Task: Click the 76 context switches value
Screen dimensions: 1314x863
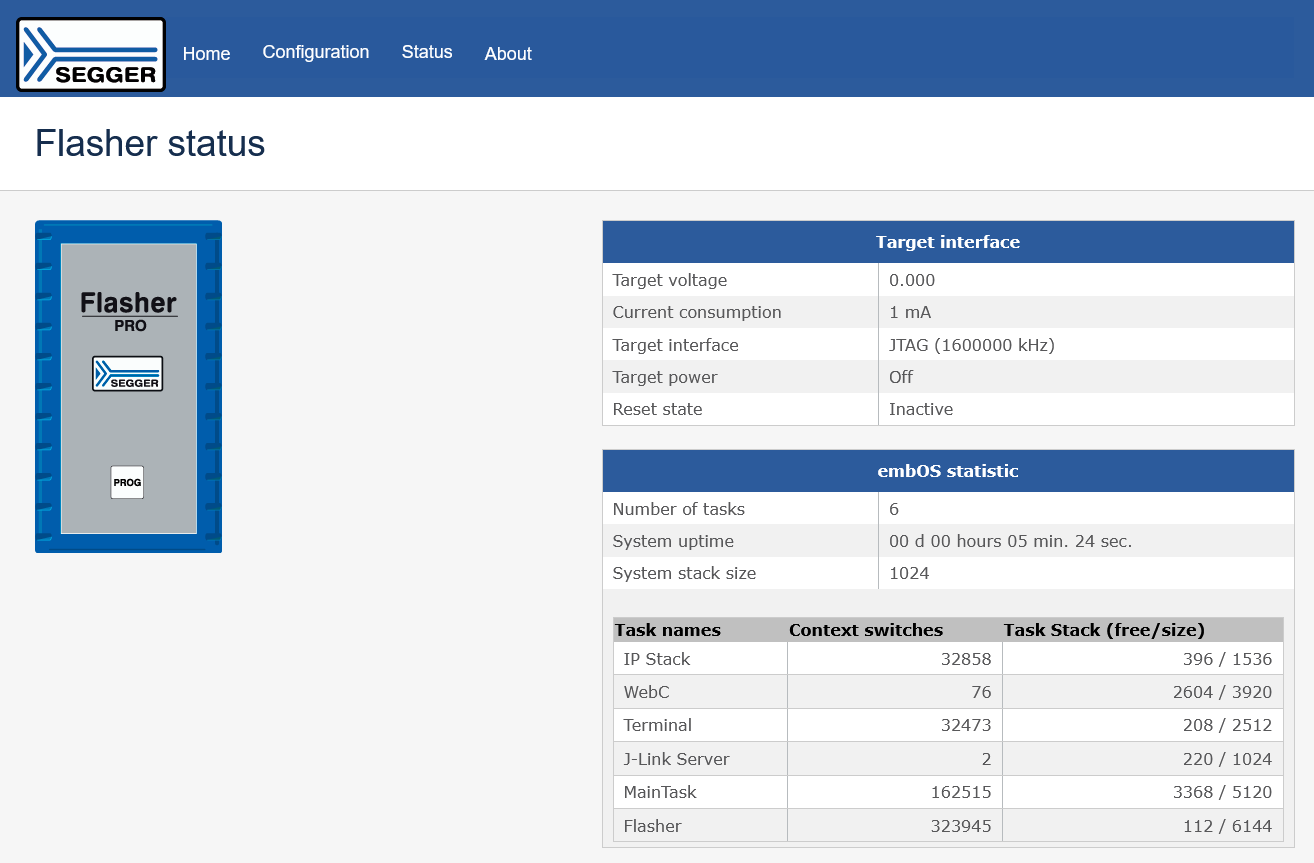Action: (x=981, y=692)
